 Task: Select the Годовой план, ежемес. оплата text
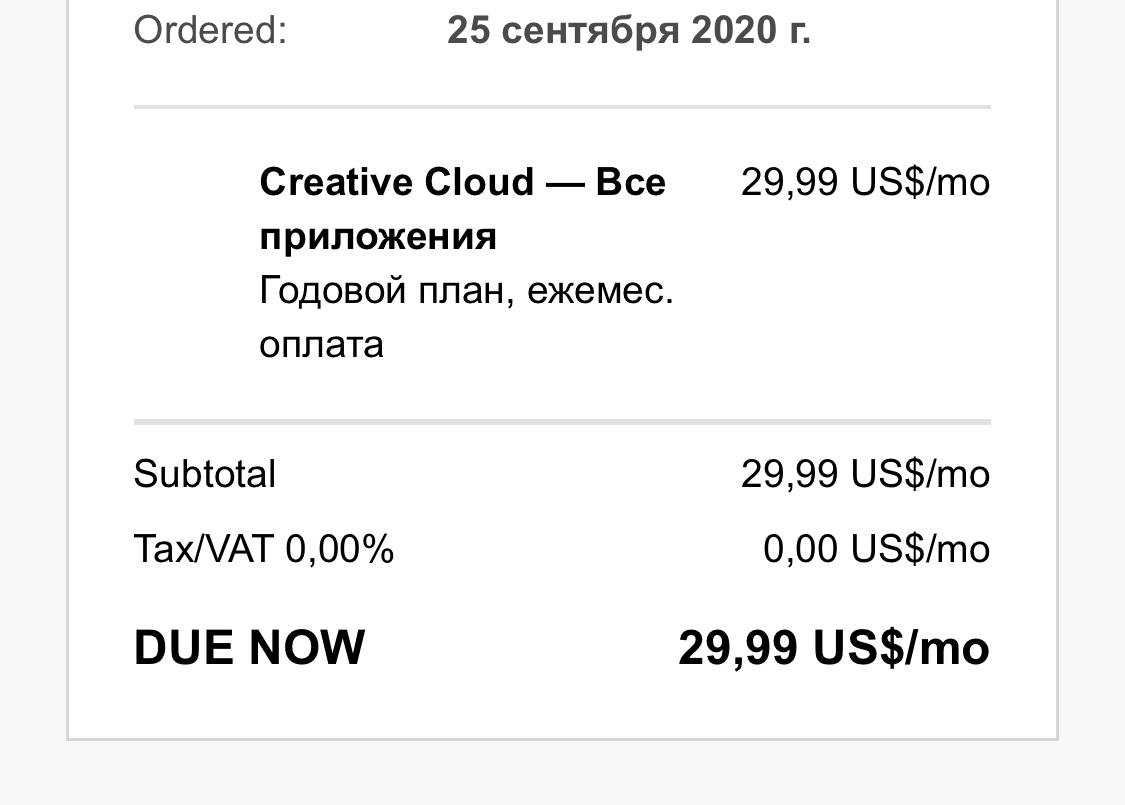coord(466,317)
